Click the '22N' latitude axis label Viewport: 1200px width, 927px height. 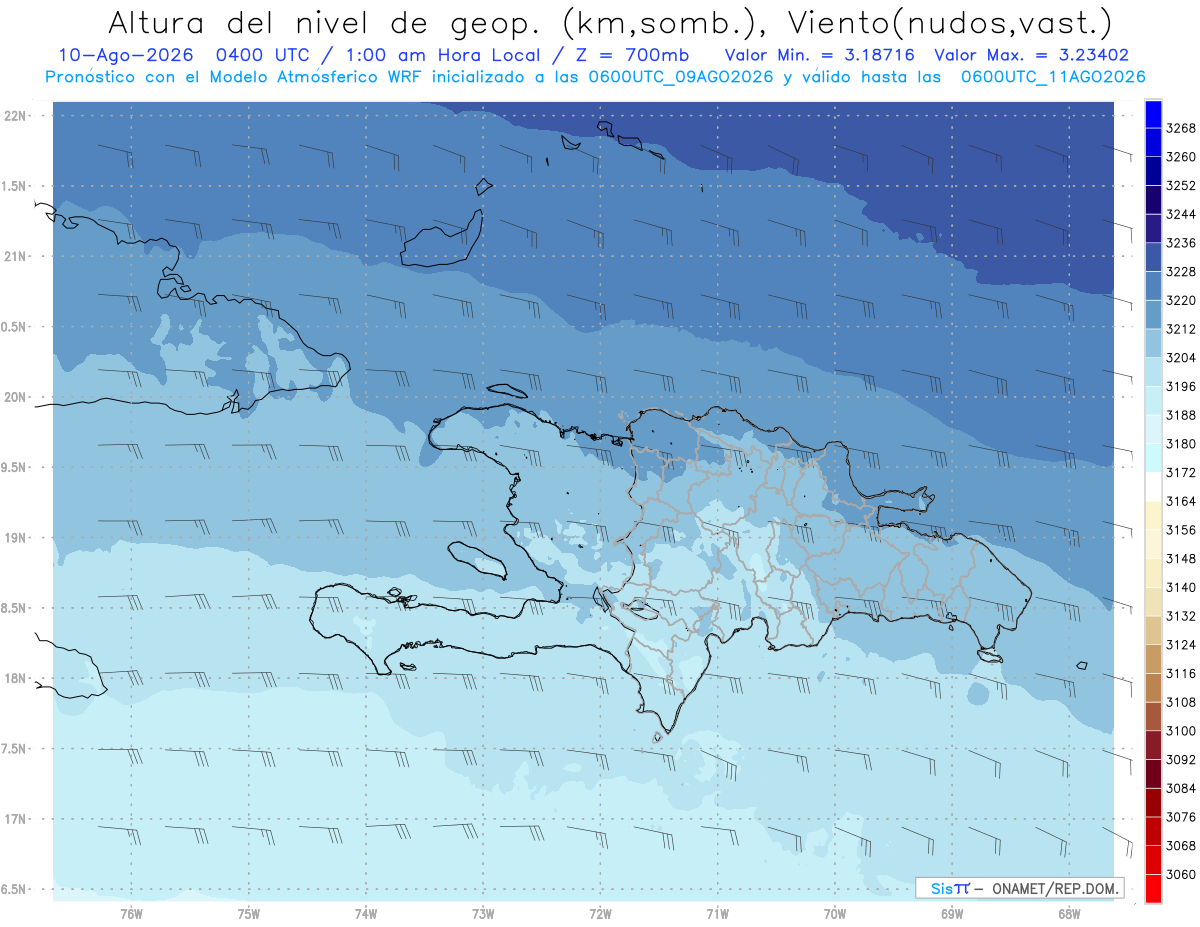click(15, 115)
